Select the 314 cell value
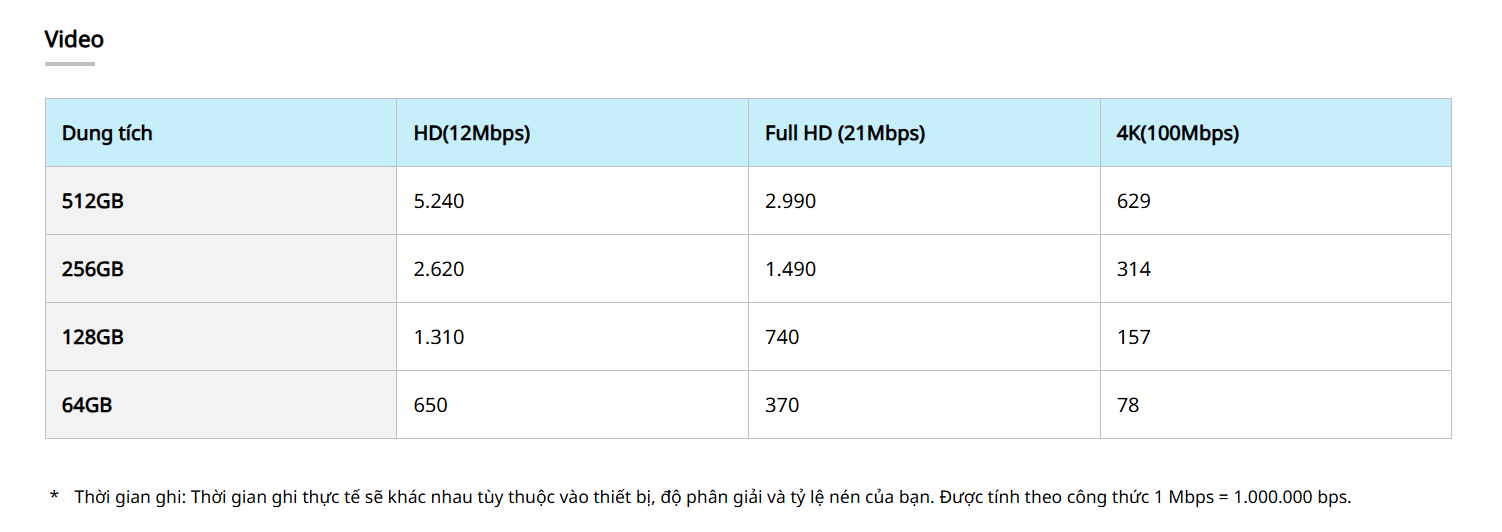Image resolution: width=1502 pixels, height=532 pixels. click(x=1134, y=269)
